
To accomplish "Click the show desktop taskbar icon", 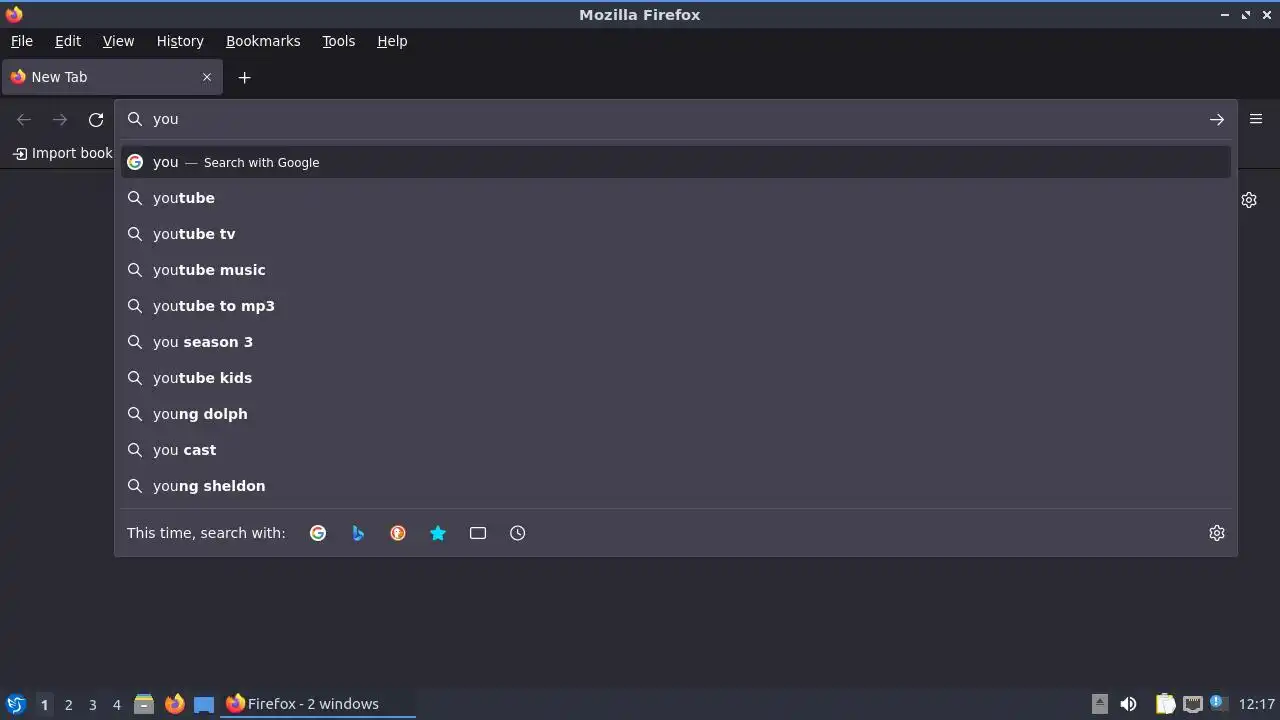I will [x=204, y=704].
